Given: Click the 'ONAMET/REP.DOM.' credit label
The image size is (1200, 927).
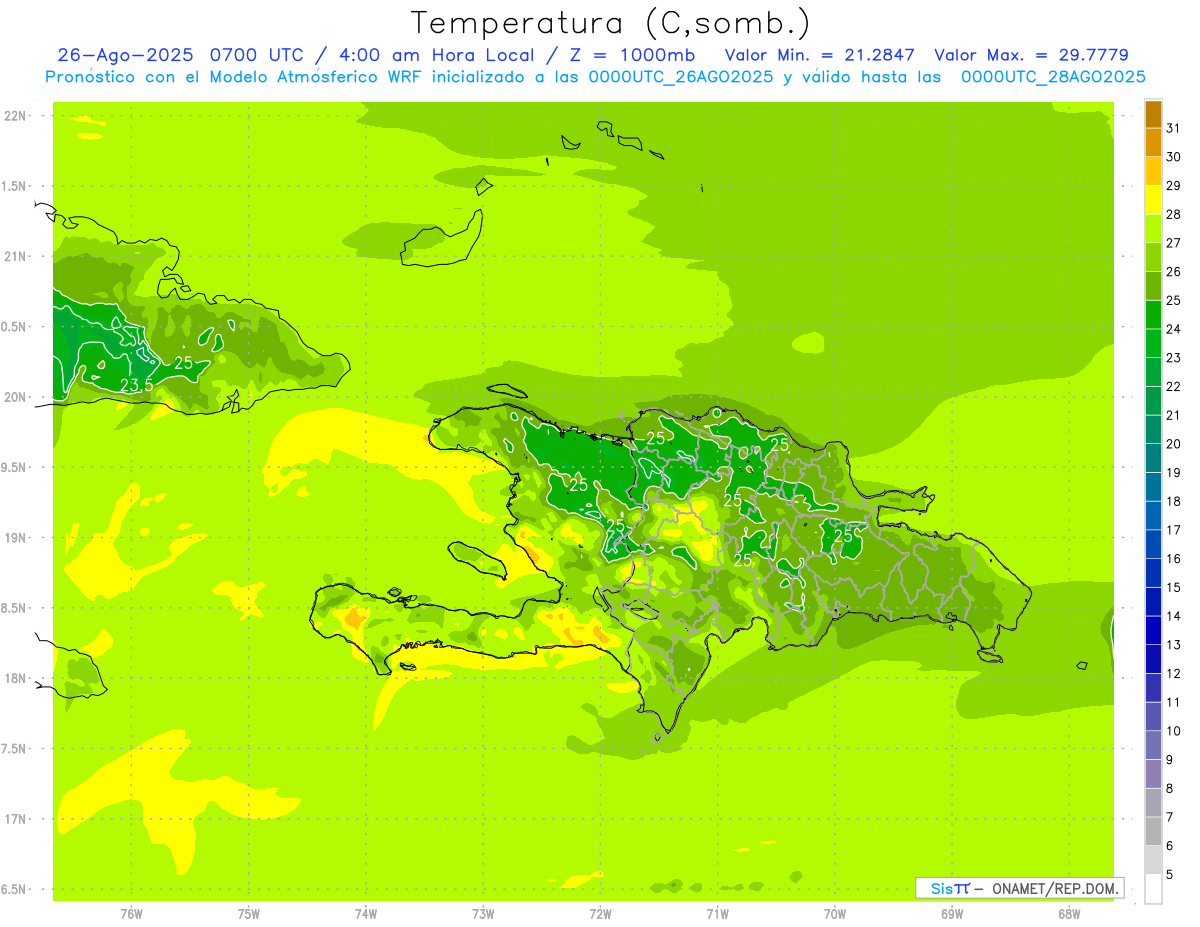Looking at the screenshot, I should click(1055, 888).
